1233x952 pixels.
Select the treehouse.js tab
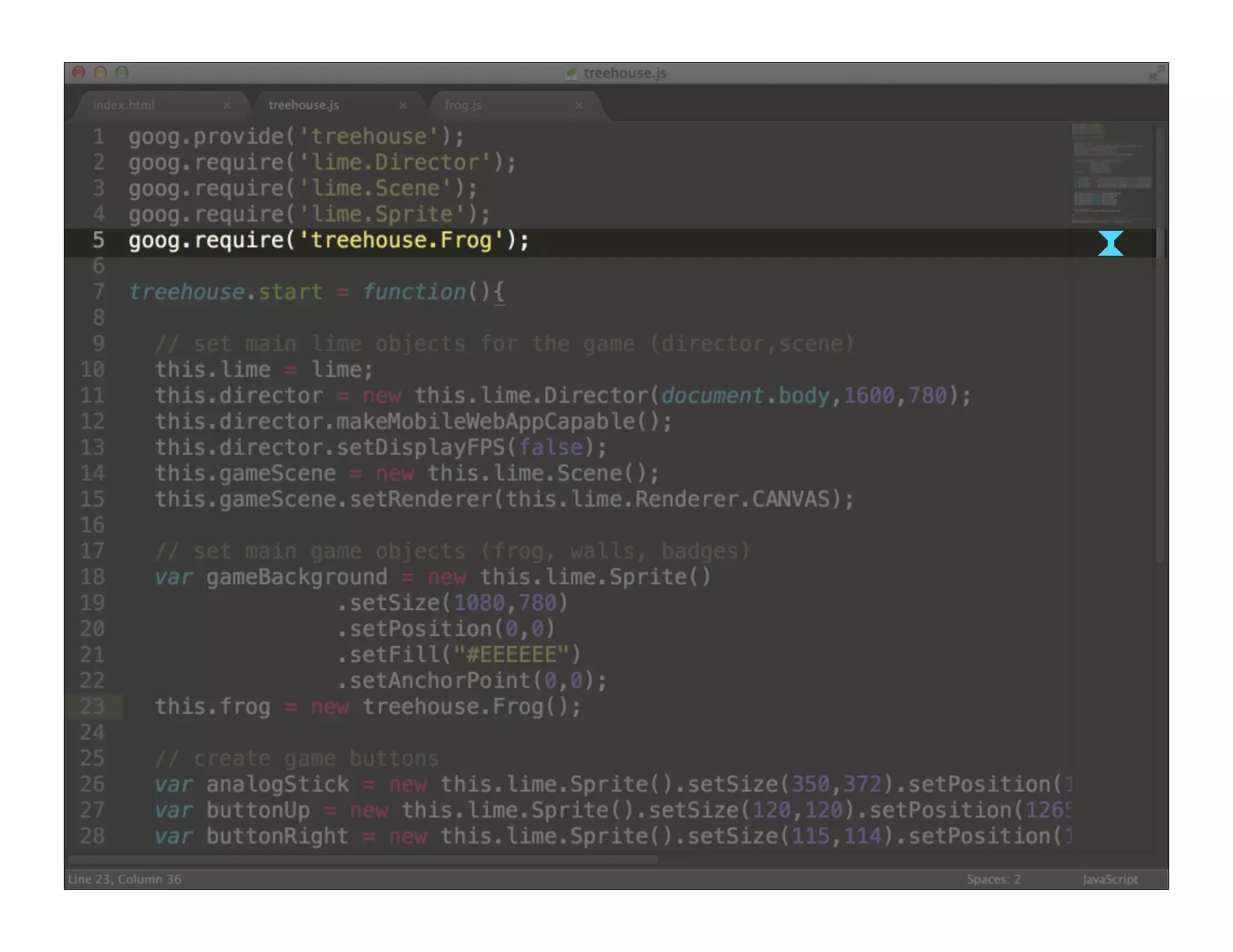[x=304, y=105]
